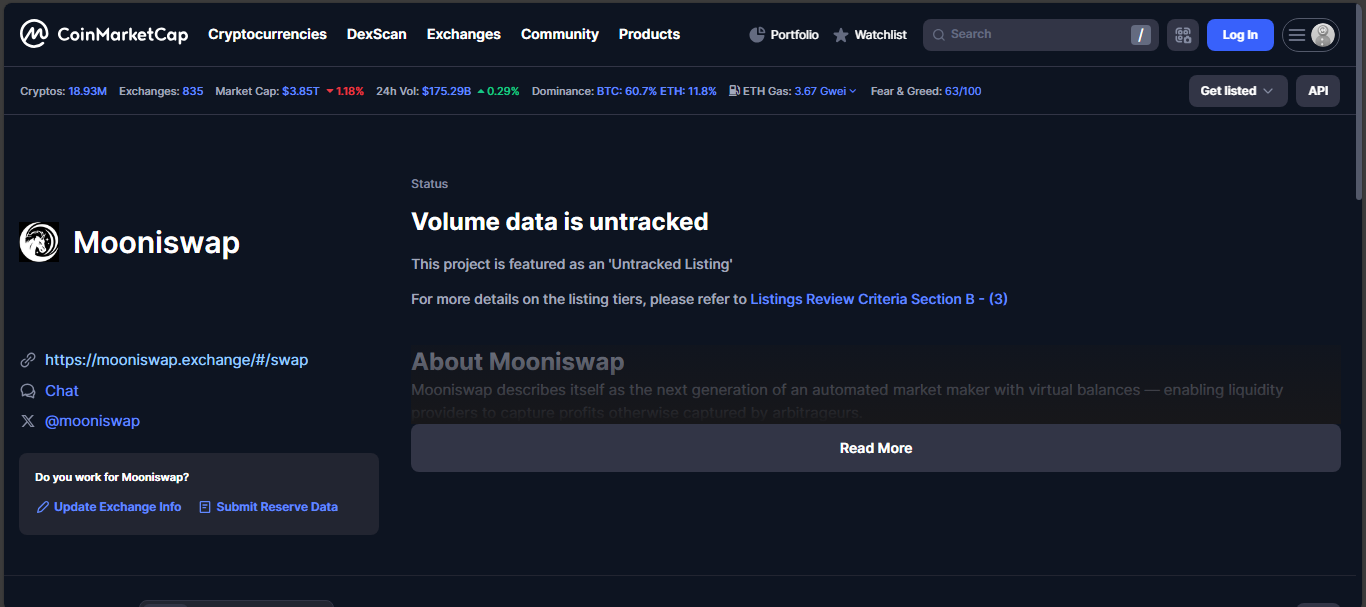Expand the Get listed dropdown

tap(1238, 91)
